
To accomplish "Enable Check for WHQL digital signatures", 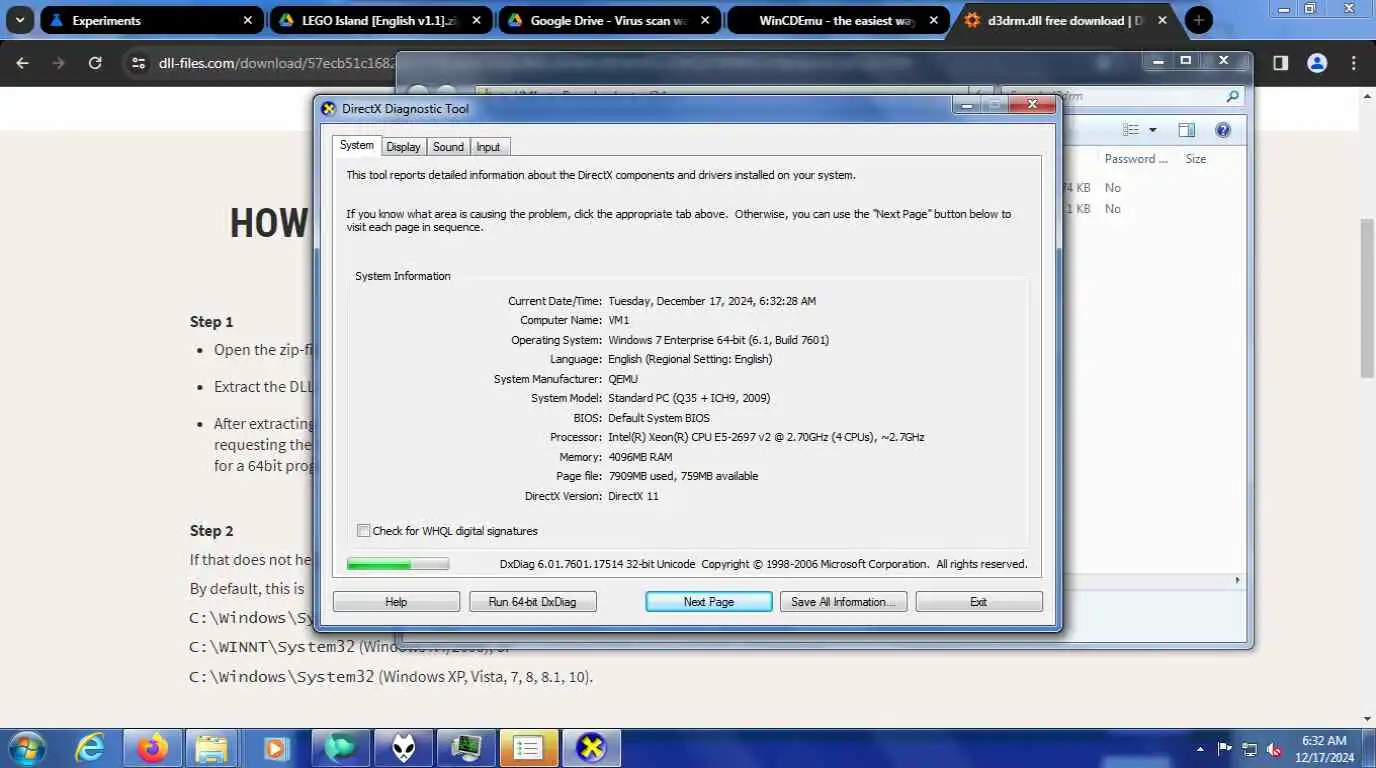I will coord(364,531).
